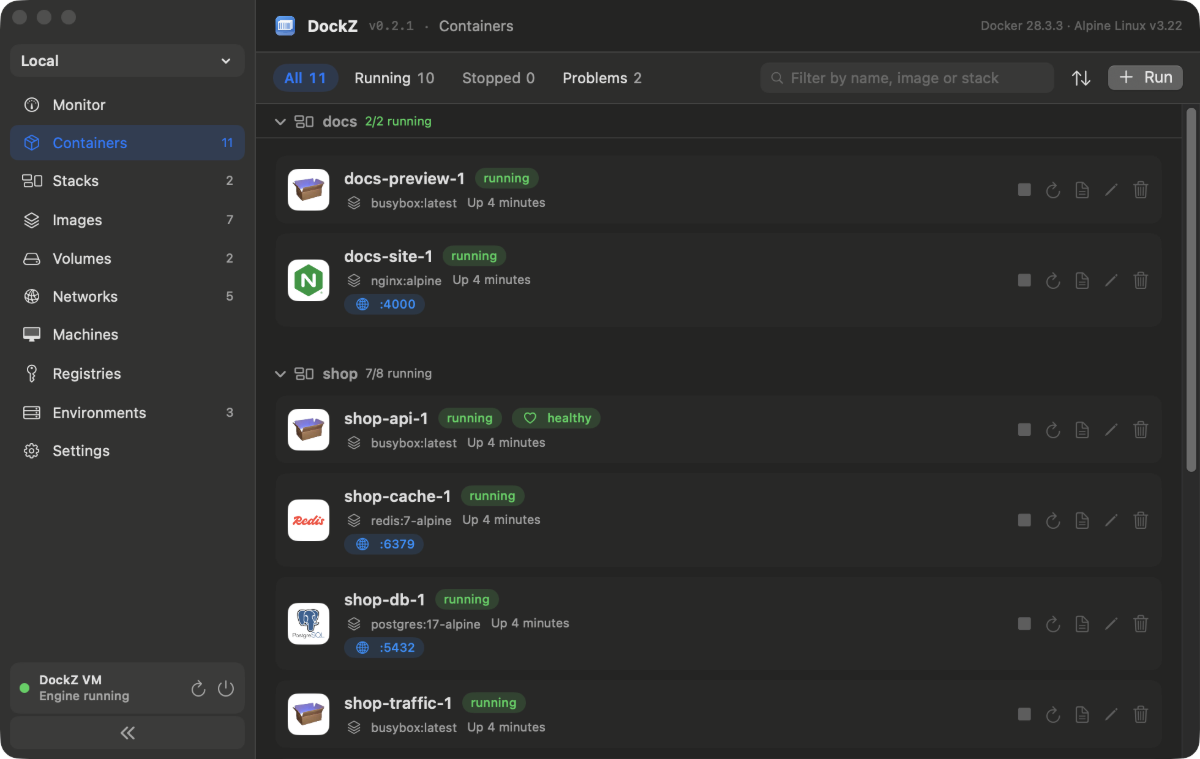Switch to Stopped 0 tab

coord(498,78)
